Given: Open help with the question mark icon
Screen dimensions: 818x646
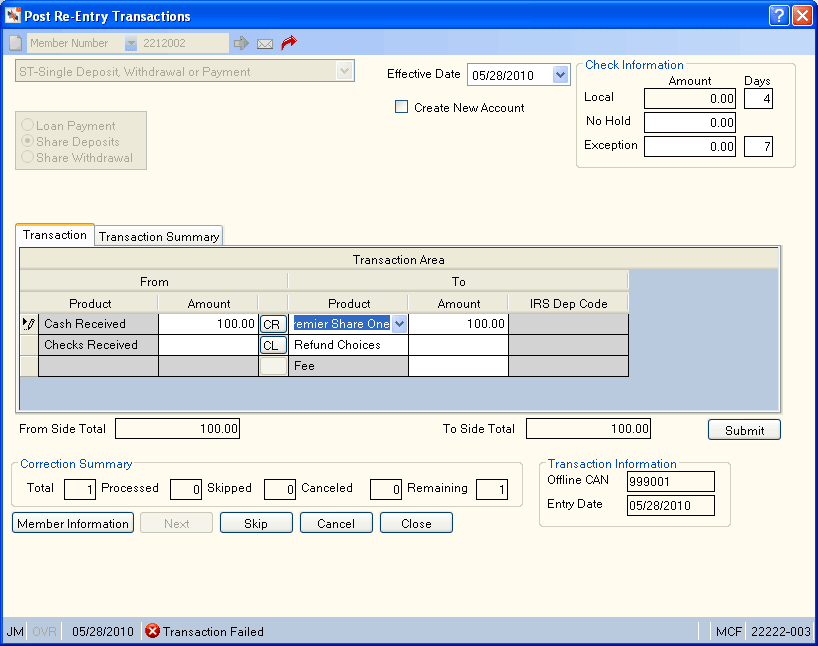Looking at the screenshot, I should [779, 16].
